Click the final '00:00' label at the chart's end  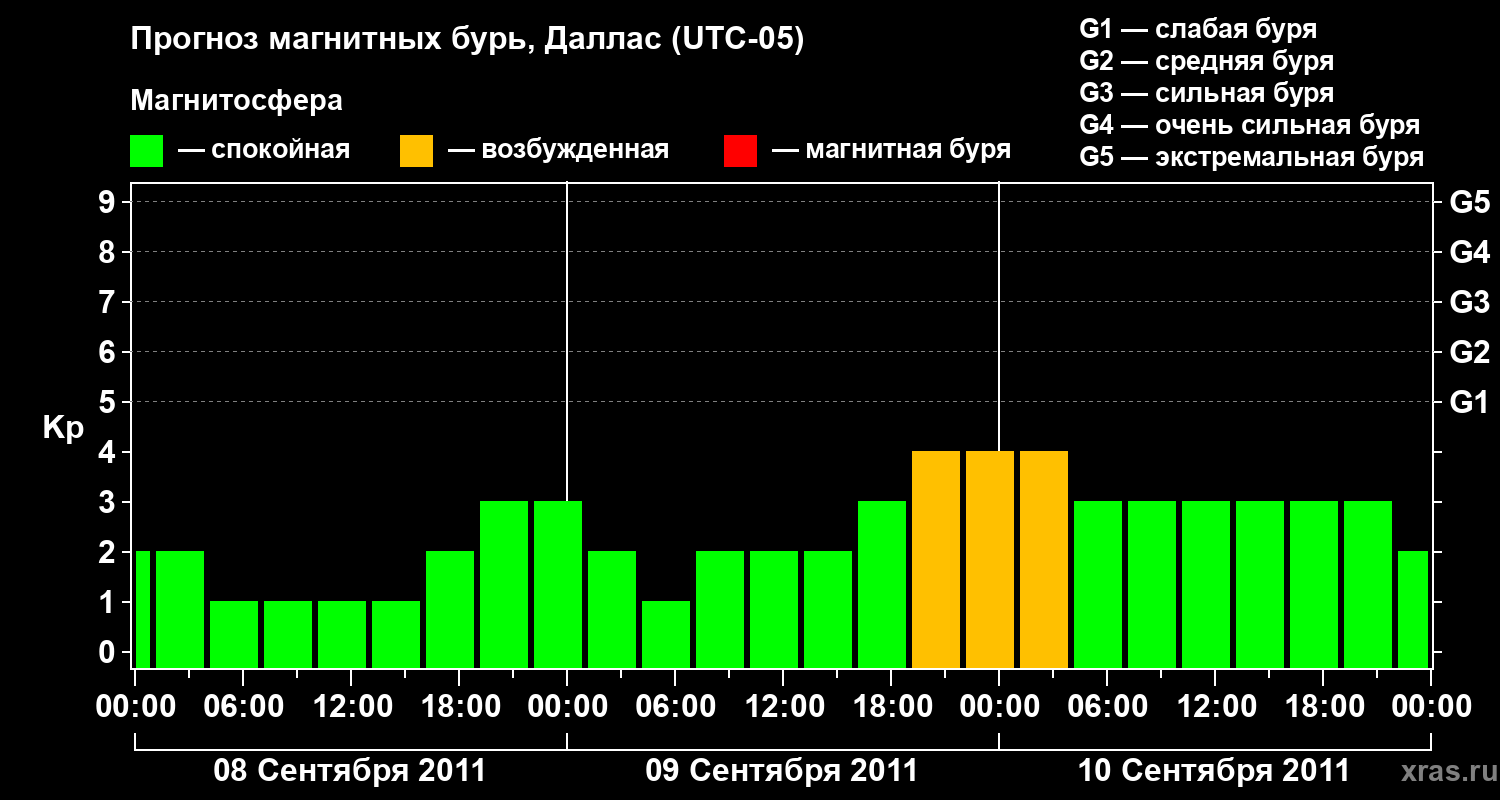coord(1431,707)
